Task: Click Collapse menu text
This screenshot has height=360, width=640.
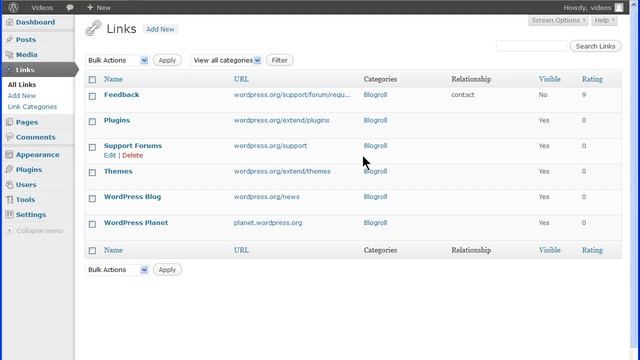Action: click(40, 231)
